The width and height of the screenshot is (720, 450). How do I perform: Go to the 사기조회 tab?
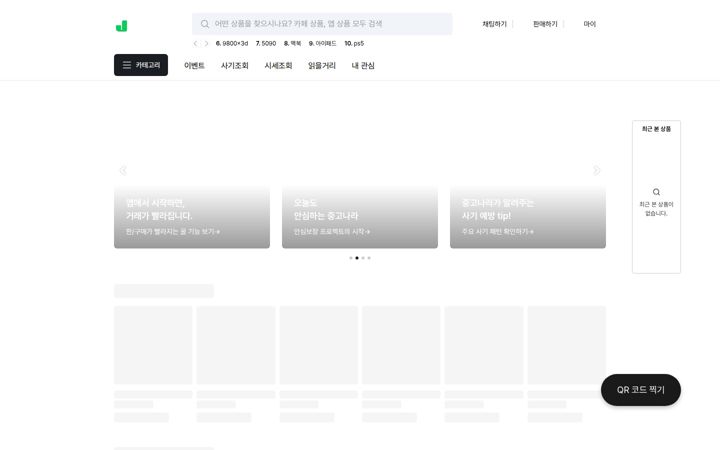(x=235, y=66)
